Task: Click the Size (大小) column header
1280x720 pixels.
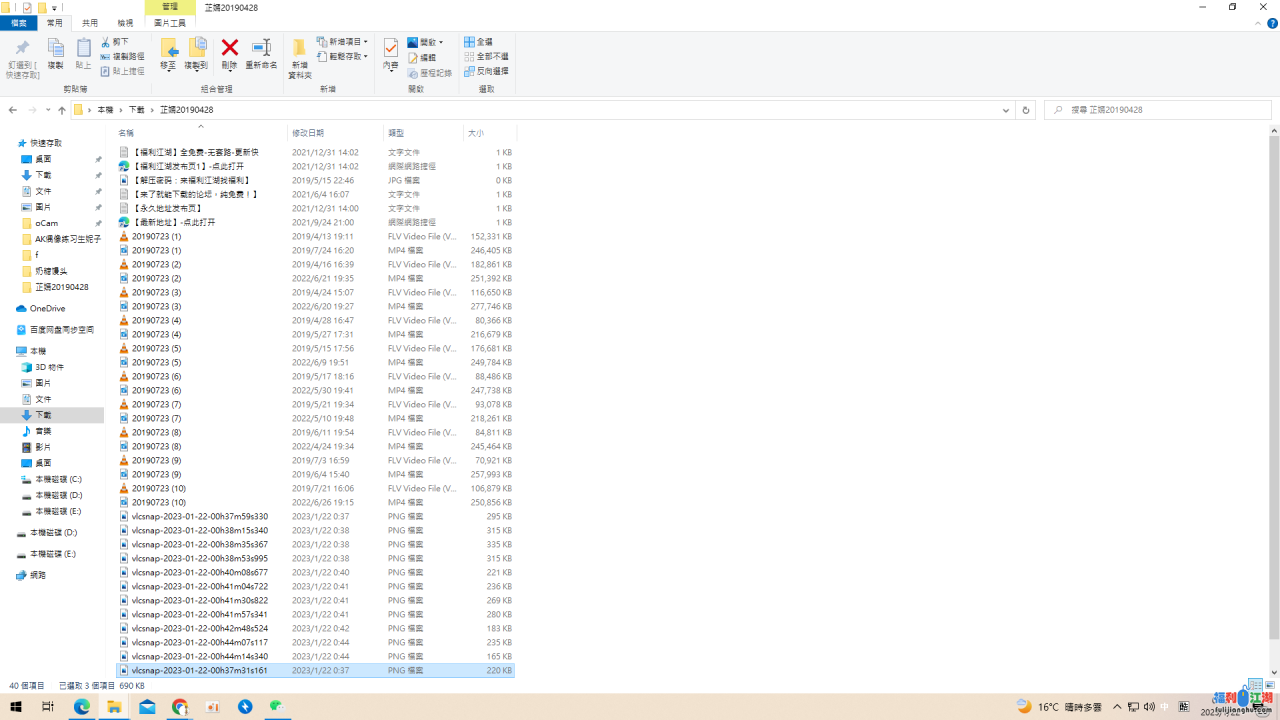Action: (x=476, y=133)
